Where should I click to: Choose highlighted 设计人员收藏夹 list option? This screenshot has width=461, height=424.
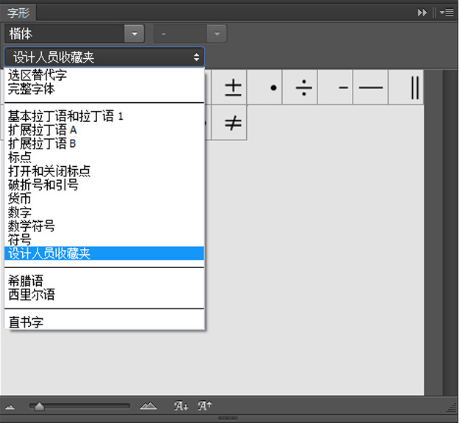[x=104, y=253]
